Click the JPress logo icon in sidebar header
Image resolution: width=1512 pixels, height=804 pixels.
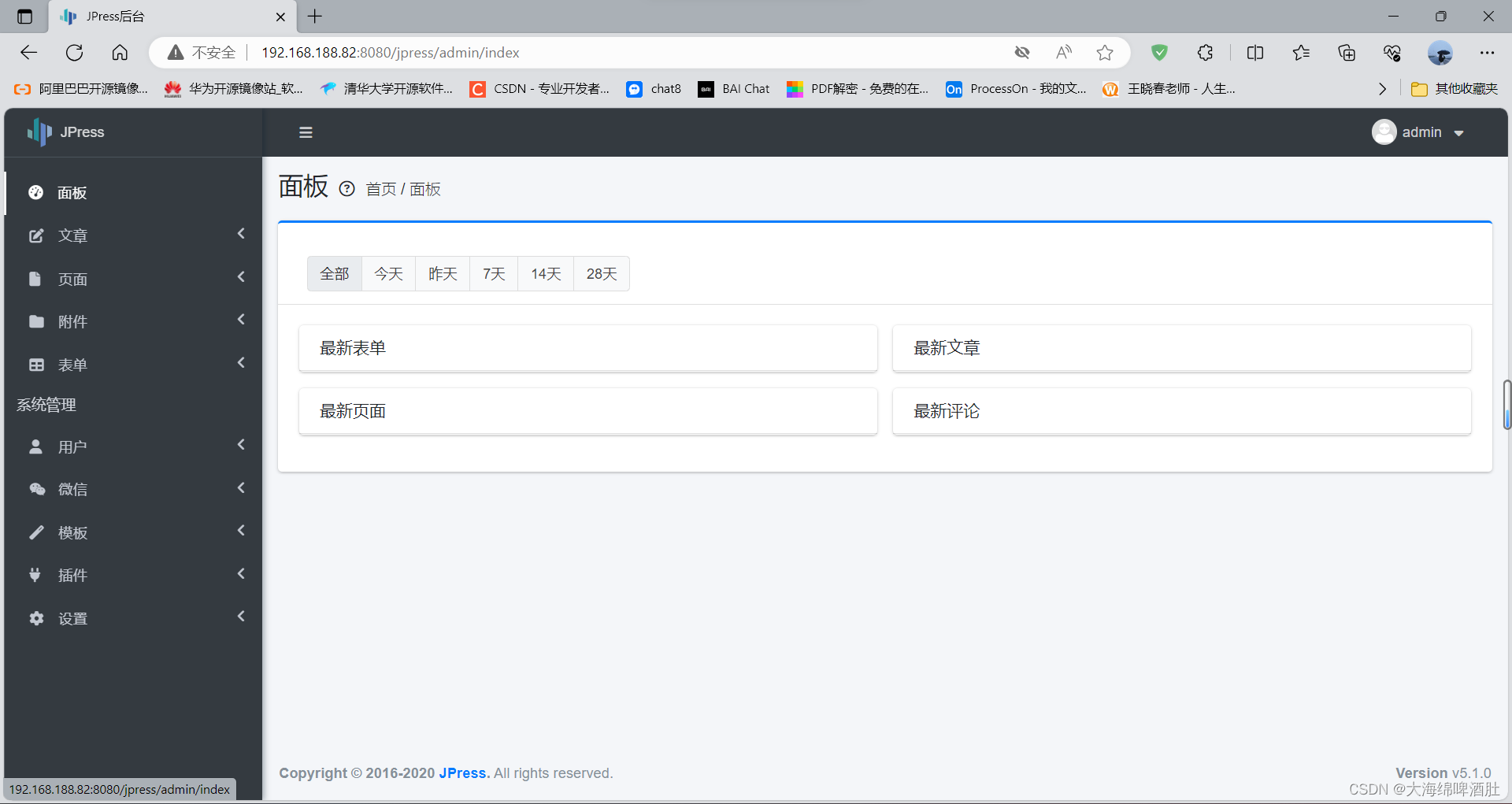[39, 132]
